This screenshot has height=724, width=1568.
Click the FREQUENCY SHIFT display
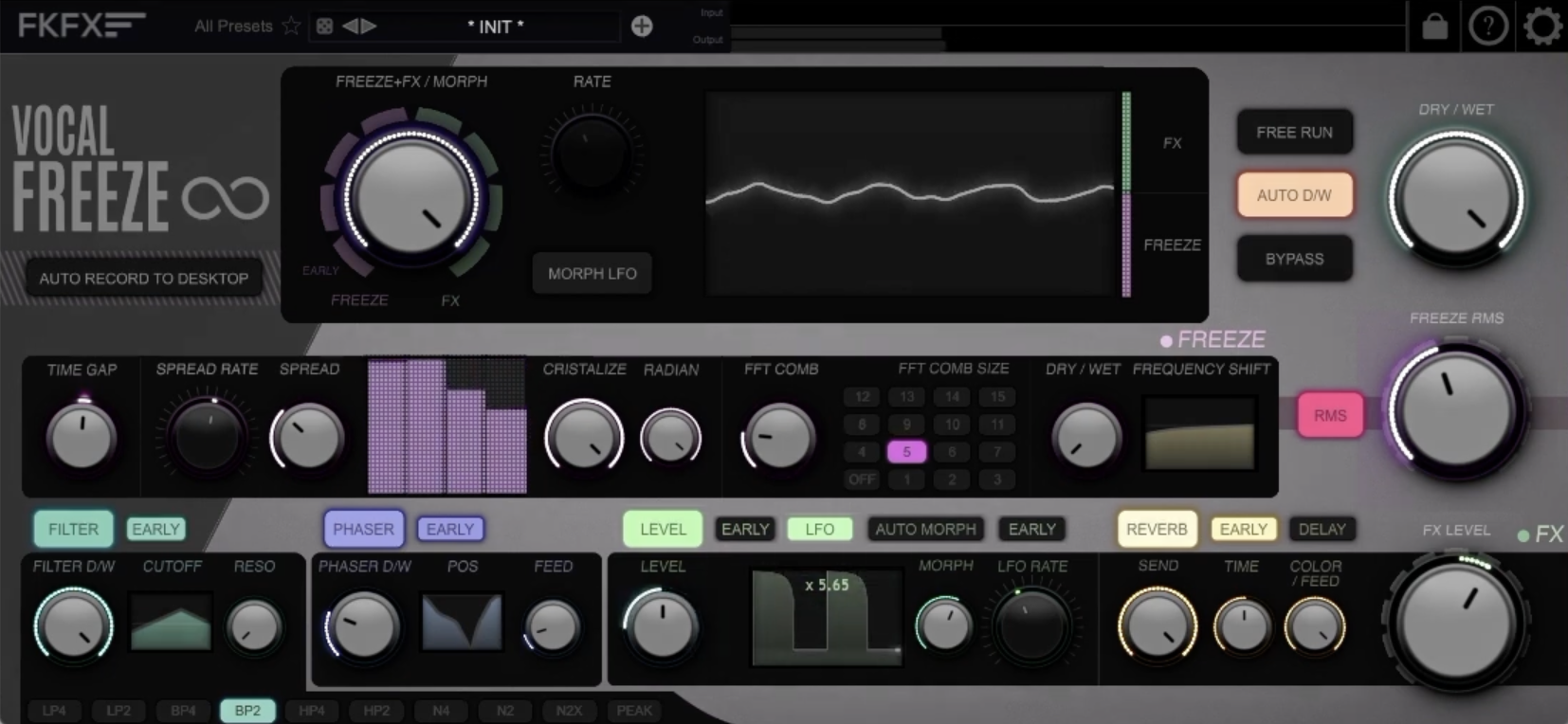[1200, 433]
